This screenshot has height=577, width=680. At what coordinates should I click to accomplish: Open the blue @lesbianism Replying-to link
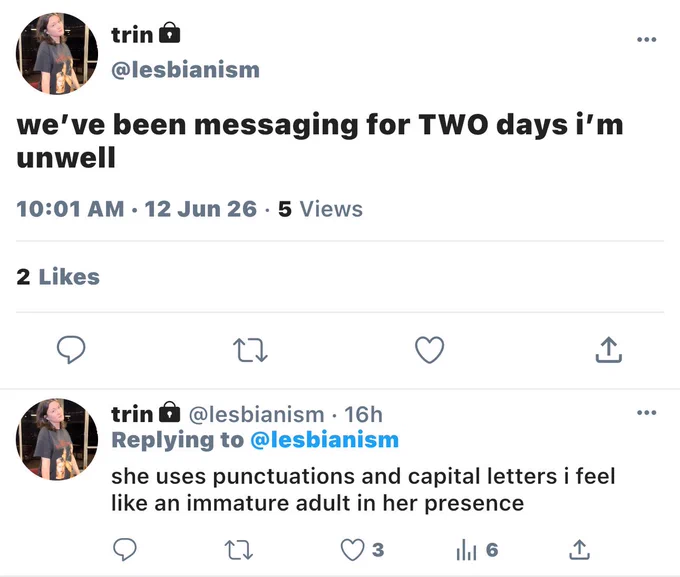[x=324, y=440]
